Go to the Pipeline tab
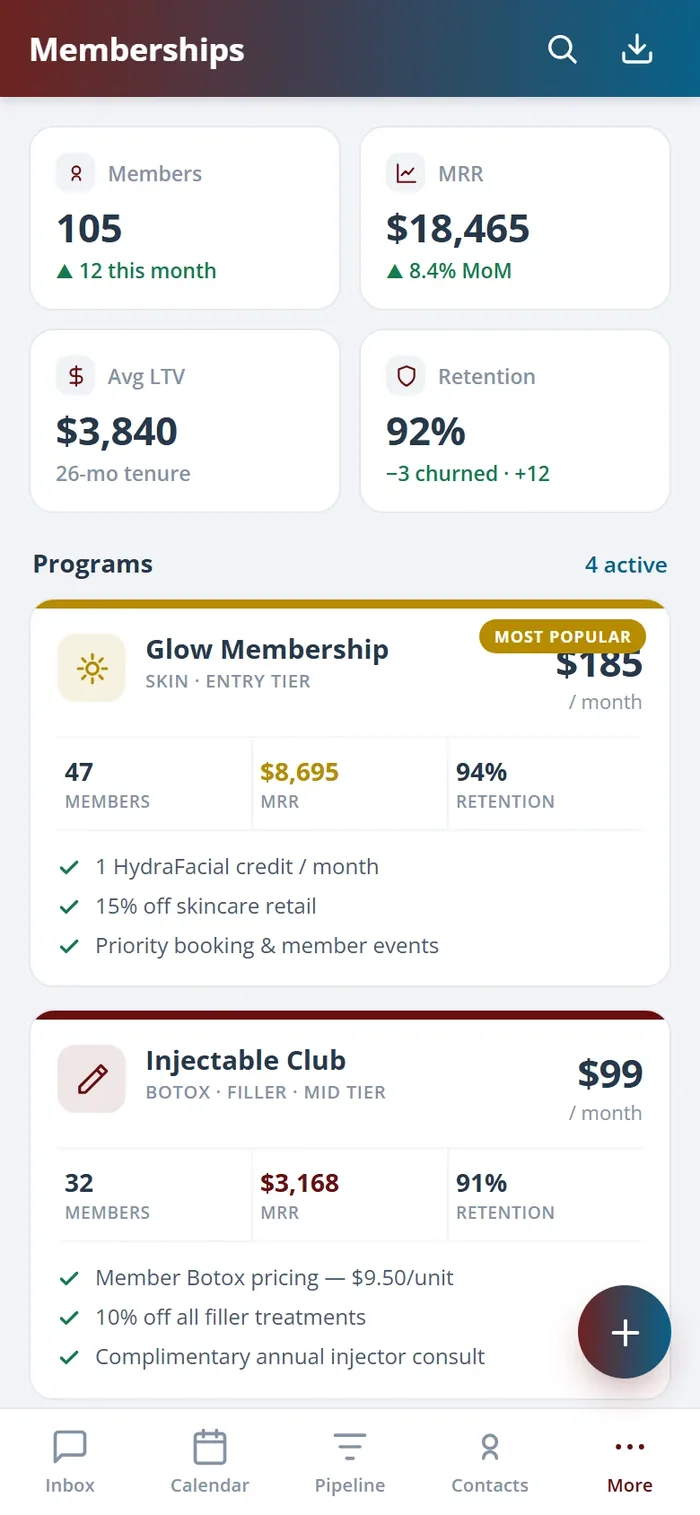 coord(350,1462)
